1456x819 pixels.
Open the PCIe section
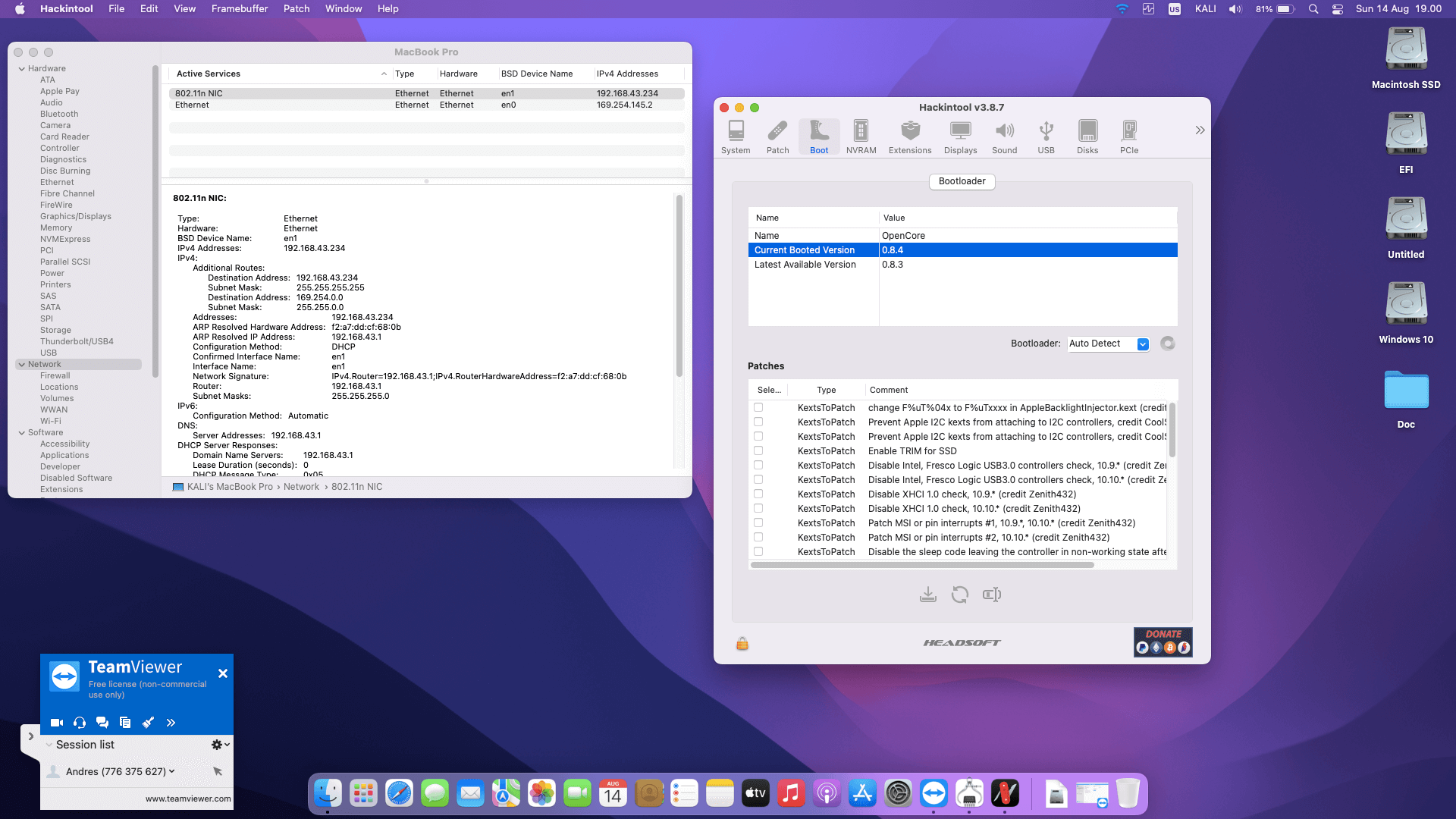1128,136
